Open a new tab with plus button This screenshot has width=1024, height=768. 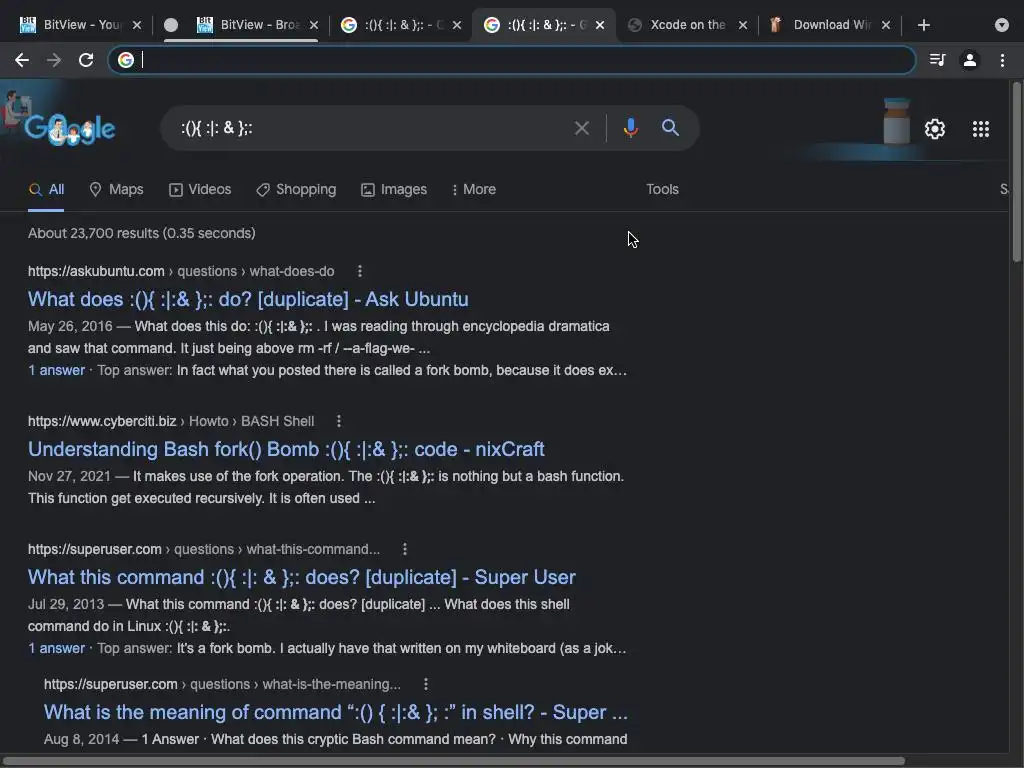coord(923,25)
